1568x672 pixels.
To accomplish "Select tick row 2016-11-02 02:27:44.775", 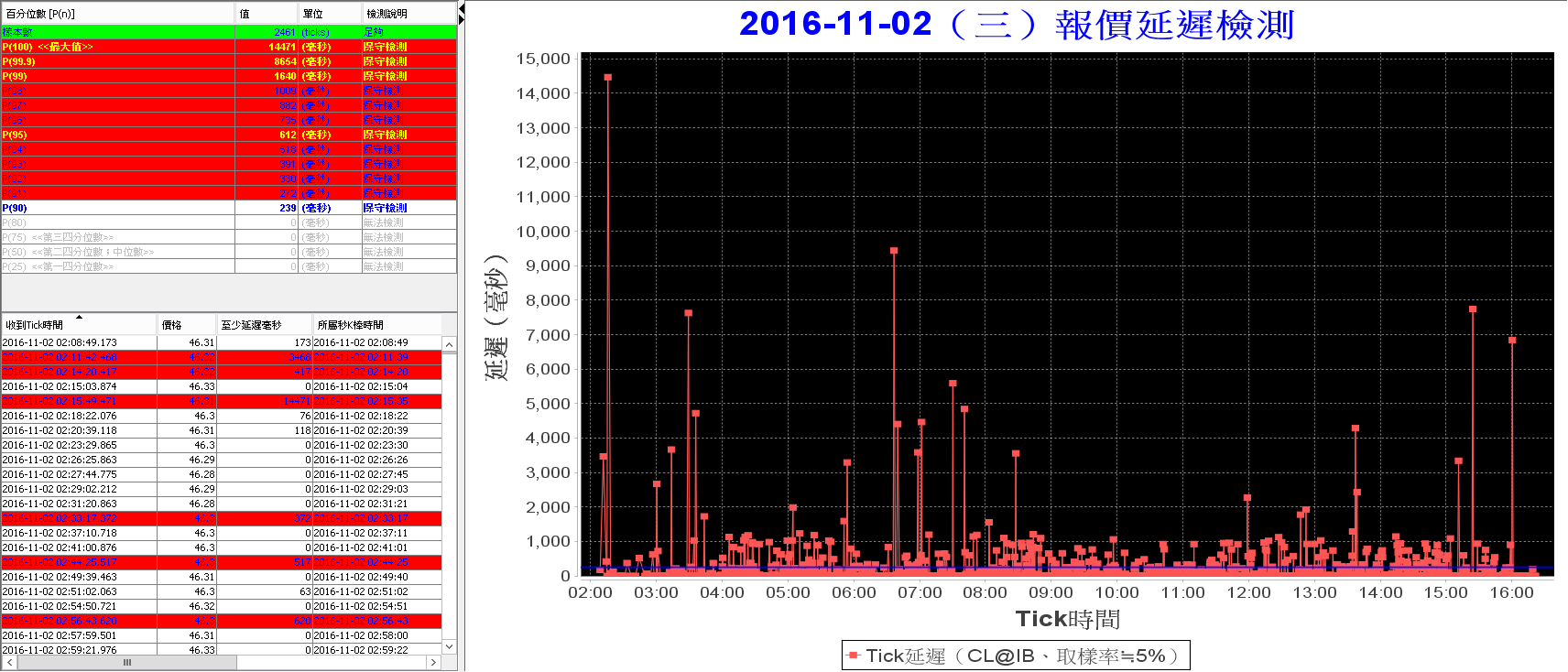I will tap(222, 474).
